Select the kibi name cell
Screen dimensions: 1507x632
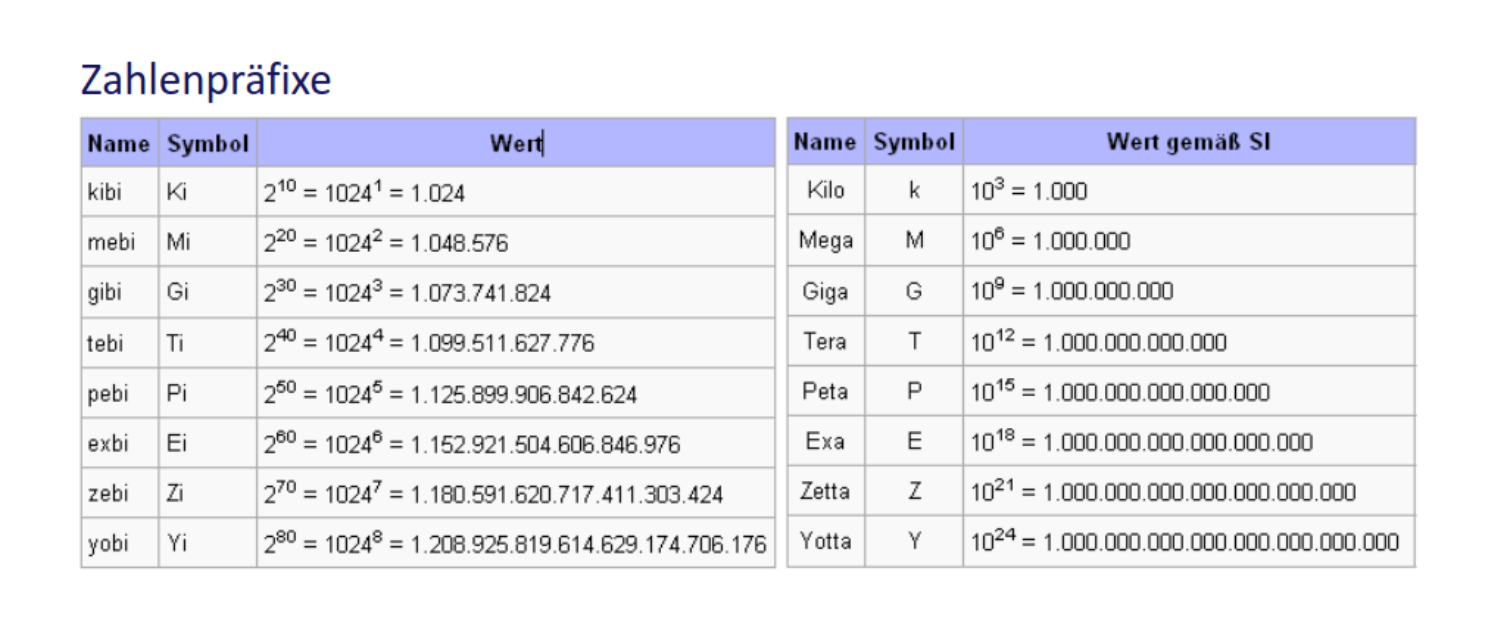coord(105,193)
